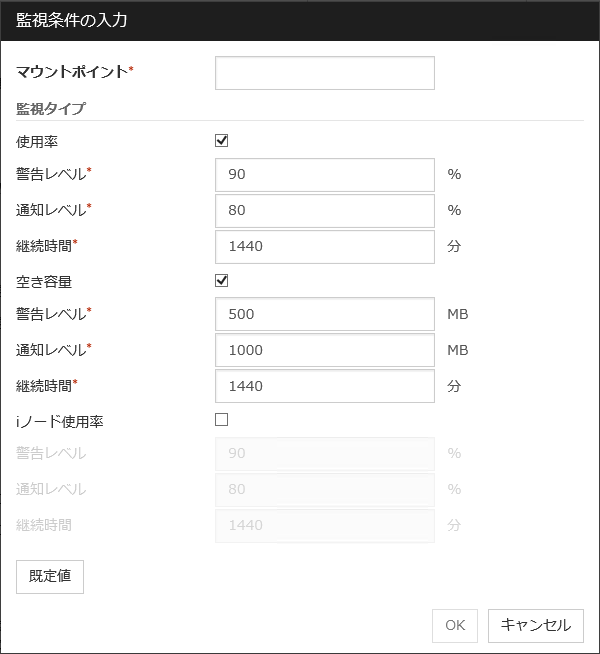Click the greyed-out iノード 通知レベル field
Viewport: 600px width, 654px height.
pos(324,490)
